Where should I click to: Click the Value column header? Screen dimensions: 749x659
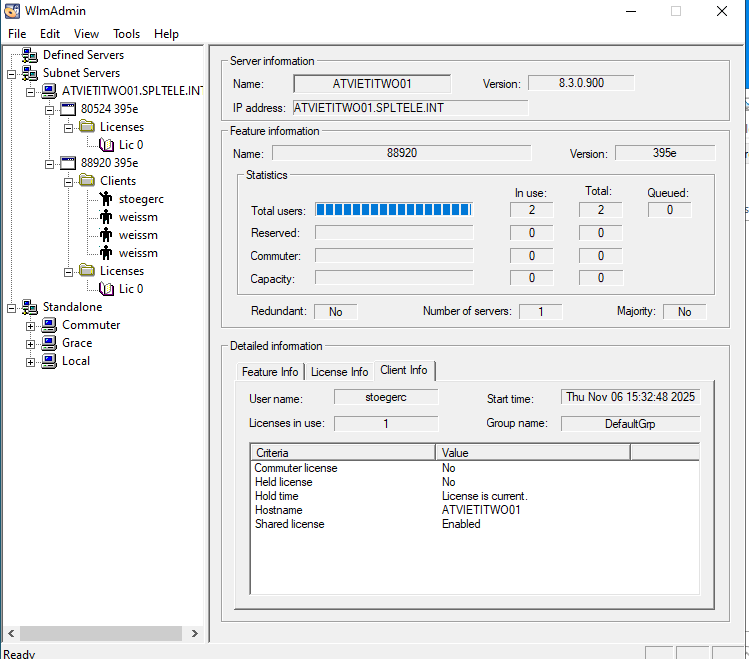(x=533, y=452)
